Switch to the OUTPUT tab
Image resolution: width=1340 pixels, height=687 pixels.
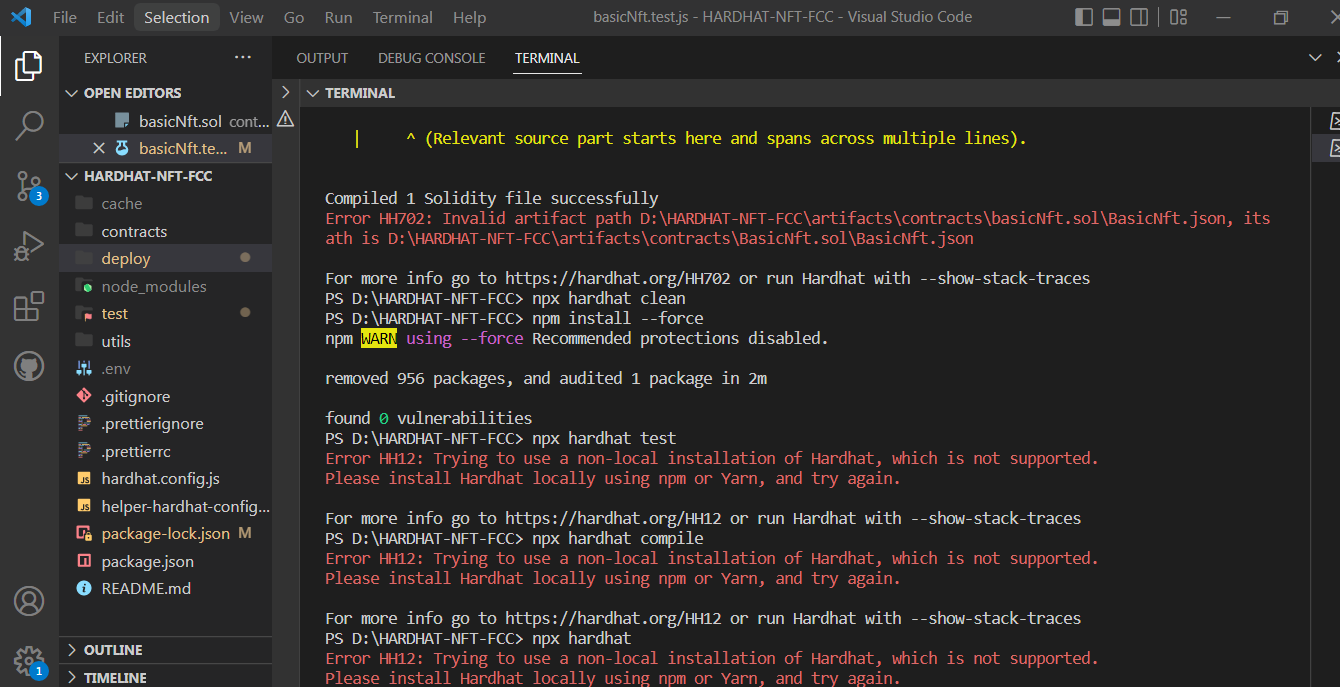(322, 58)
